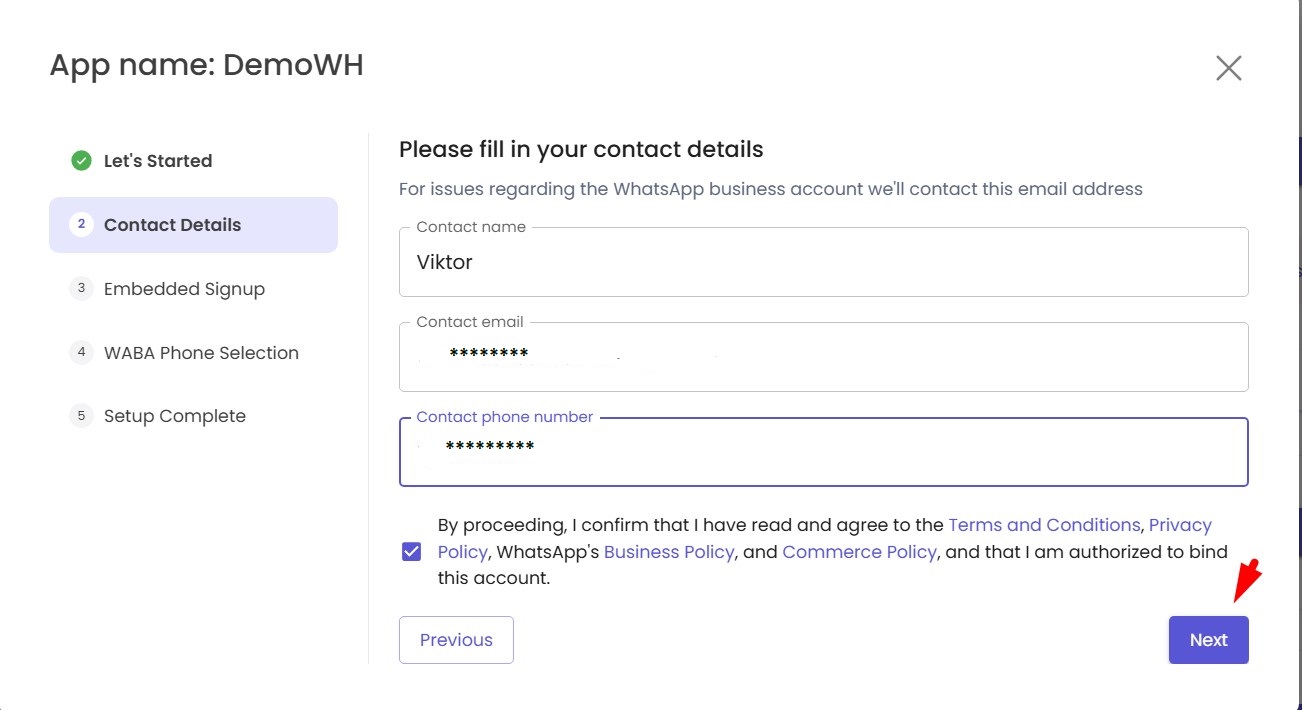Jump to WABA Phone Selection step
1302x710 pixels.
click(201, 353)
